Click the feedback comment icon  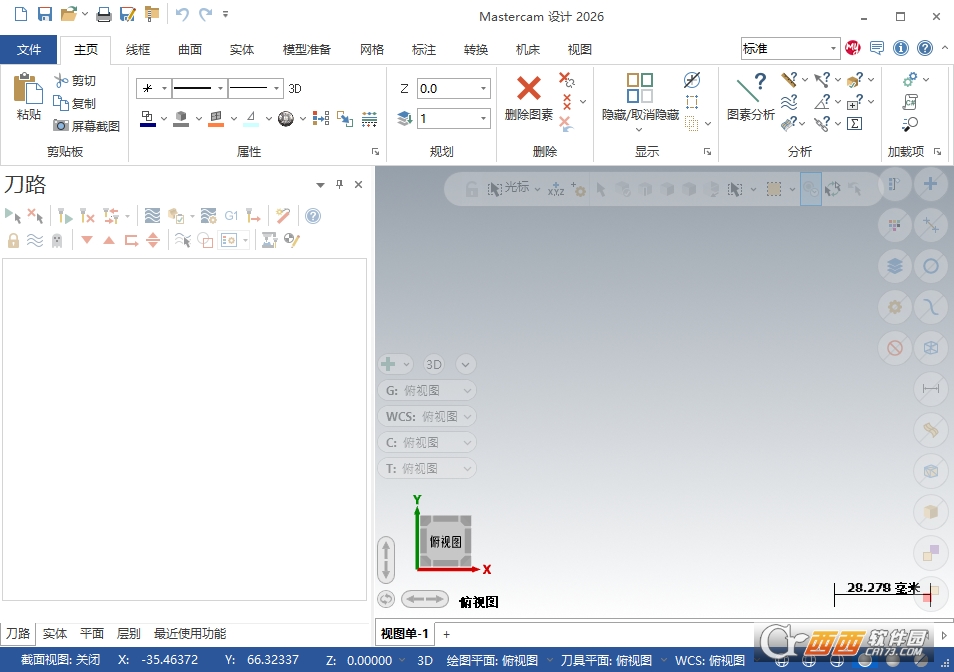tap(877, 48)
